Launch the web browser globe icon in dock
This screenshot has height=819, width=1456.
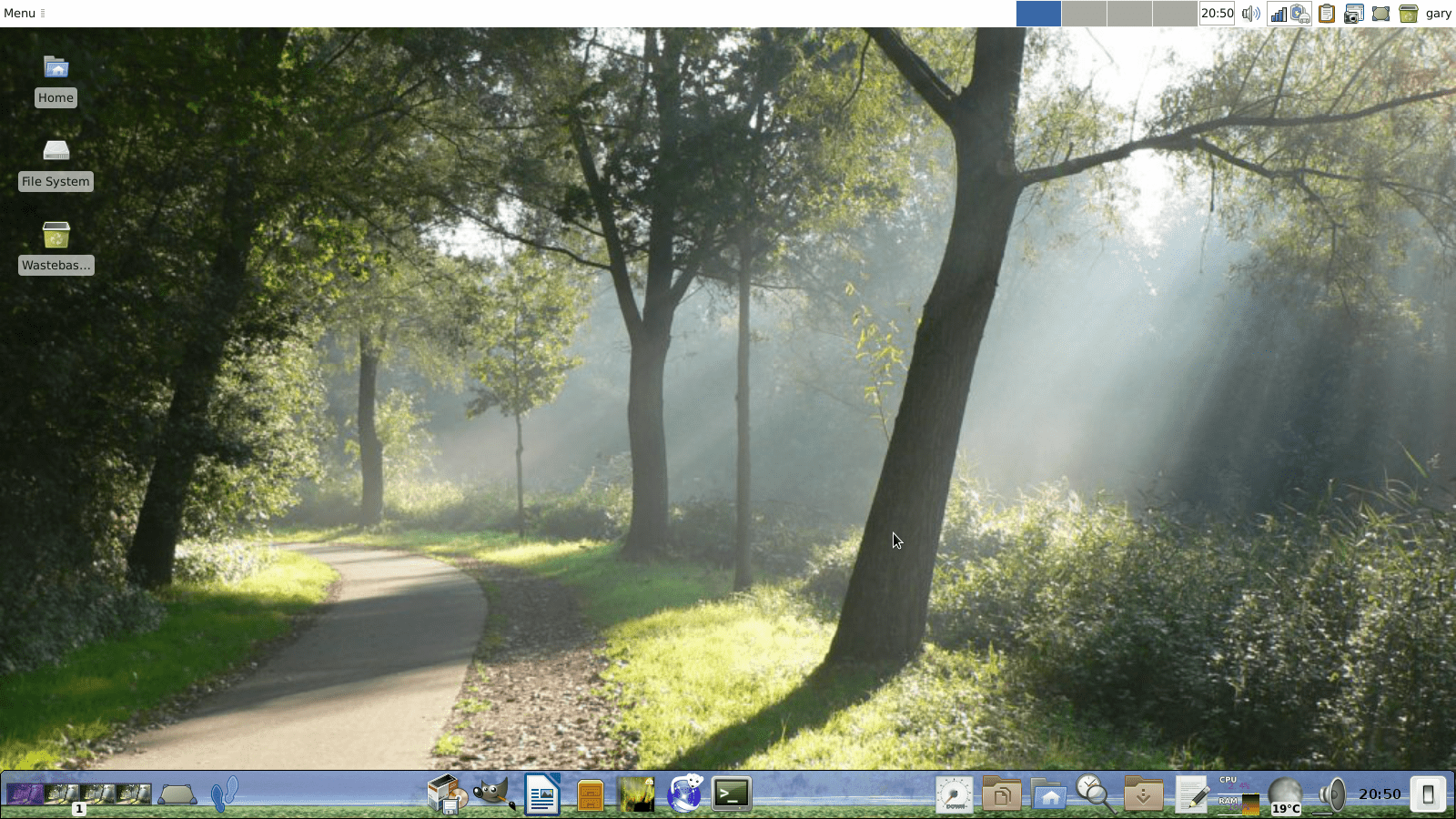point(684,794)
